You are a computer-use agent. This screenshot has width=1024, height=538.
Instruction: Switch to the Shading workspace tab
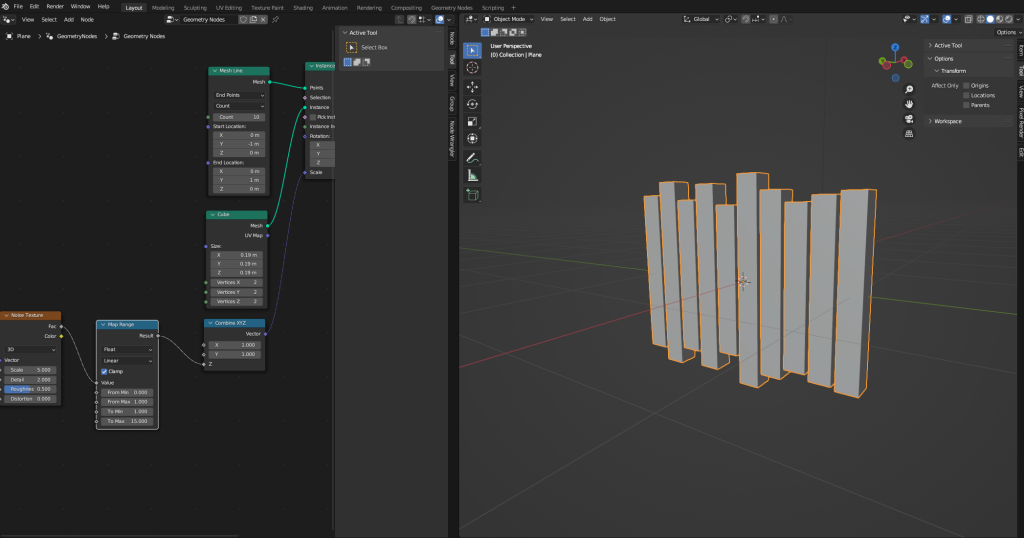coord(302,7)
